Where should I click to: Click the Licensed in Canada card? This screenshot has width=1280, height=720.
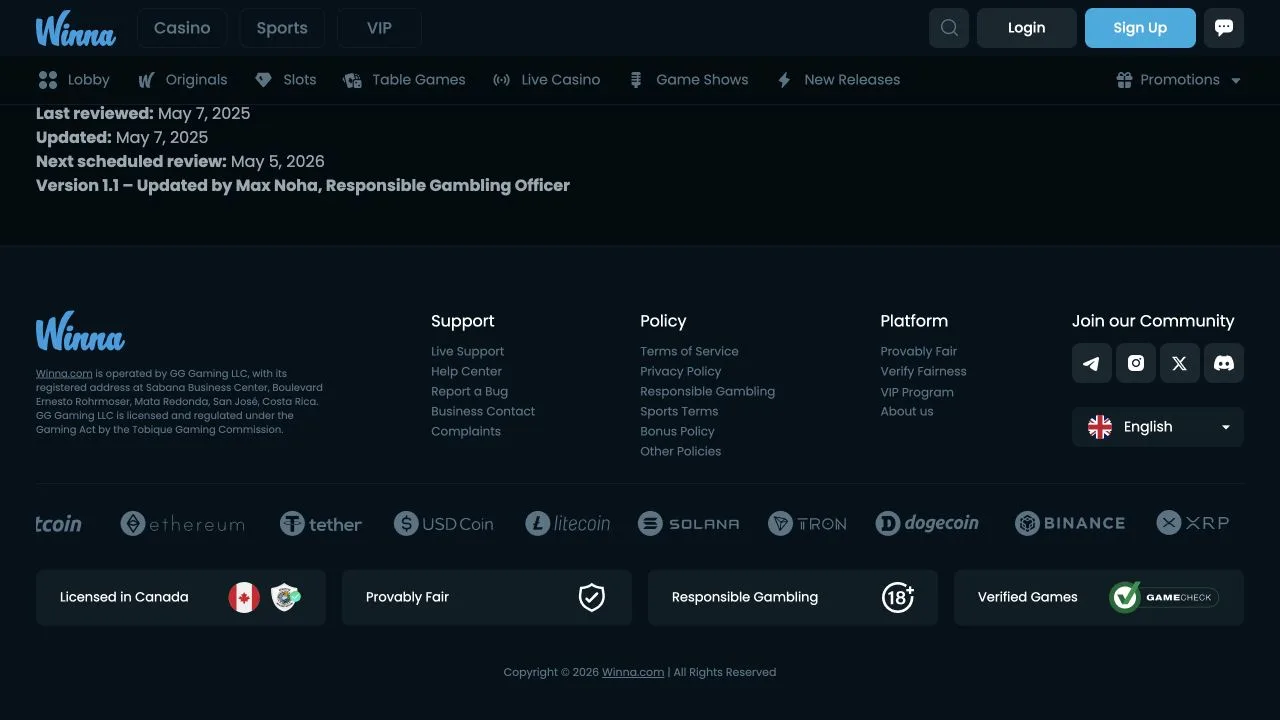tap(181, 597)
